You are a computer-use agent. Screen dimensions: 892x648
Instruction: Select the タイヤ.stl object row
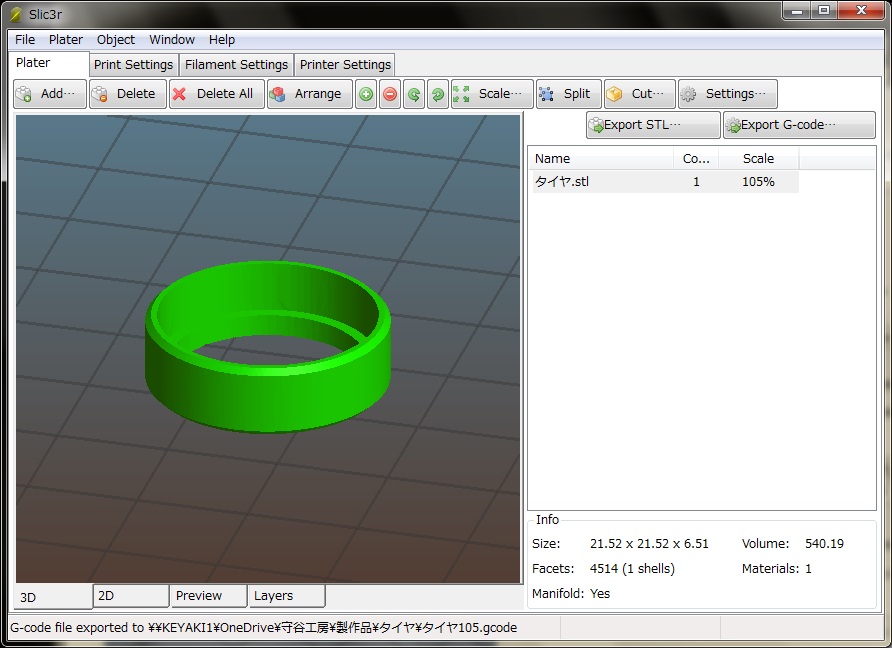665,182
